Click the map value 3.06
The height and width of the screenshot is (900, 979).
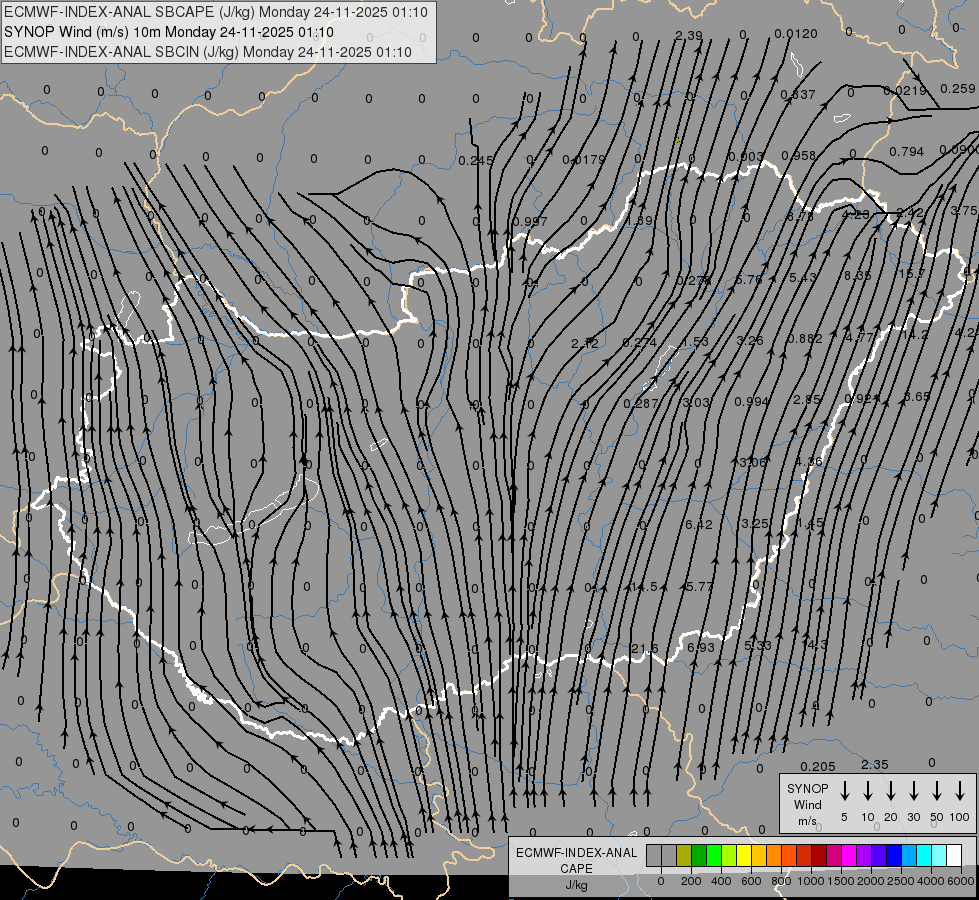click(x=752, y=463)
